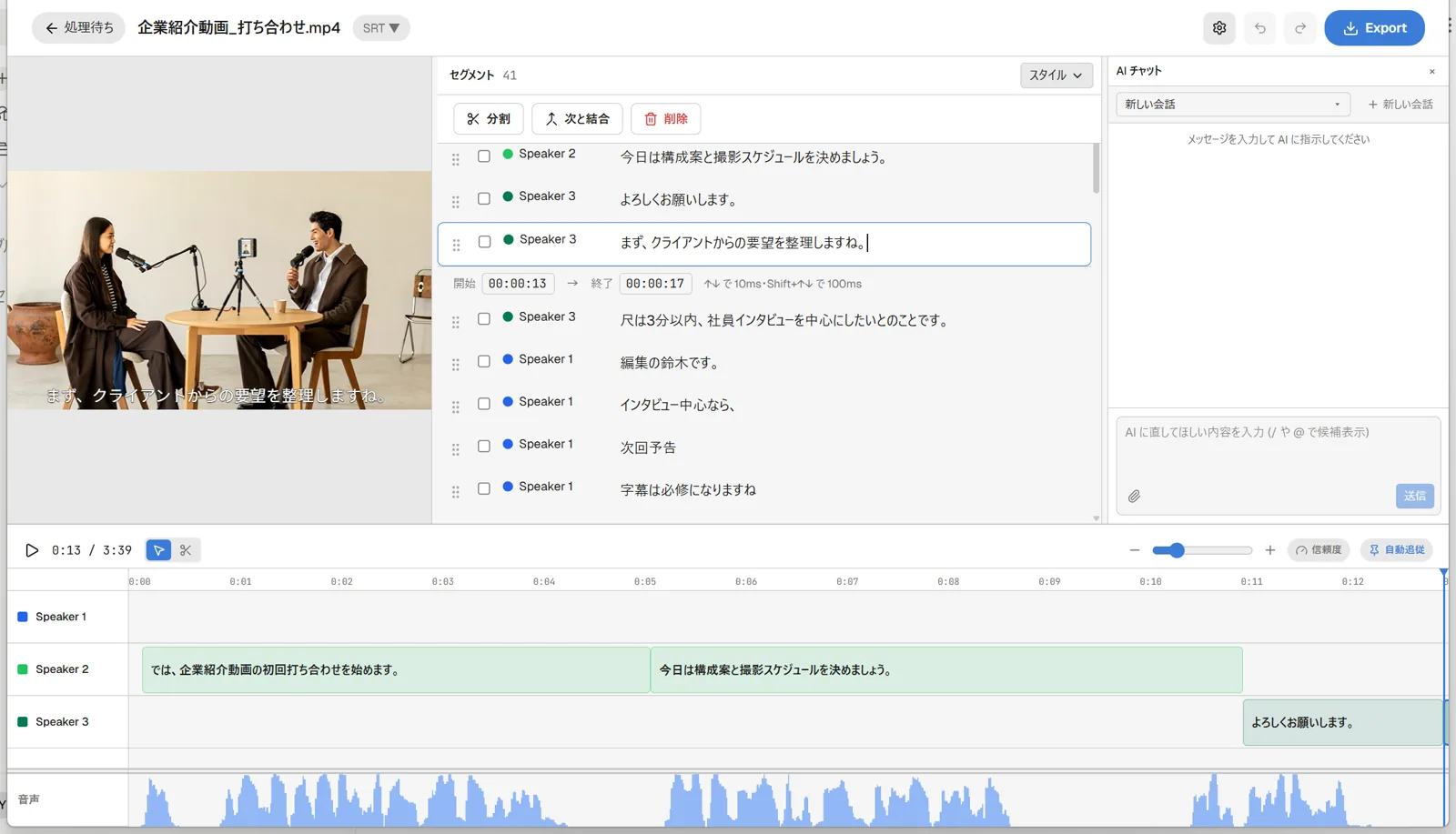Check the よろしくお願いします segment checkbox
Viewport: 1456px width, 834px height.
pyautogui.click(x=484, y=198)
